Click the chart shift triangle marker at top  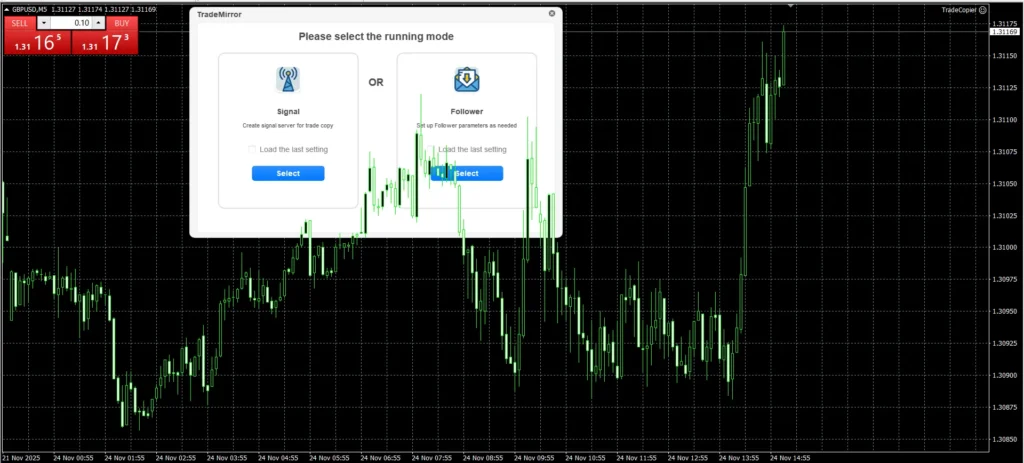pos(791,5)
